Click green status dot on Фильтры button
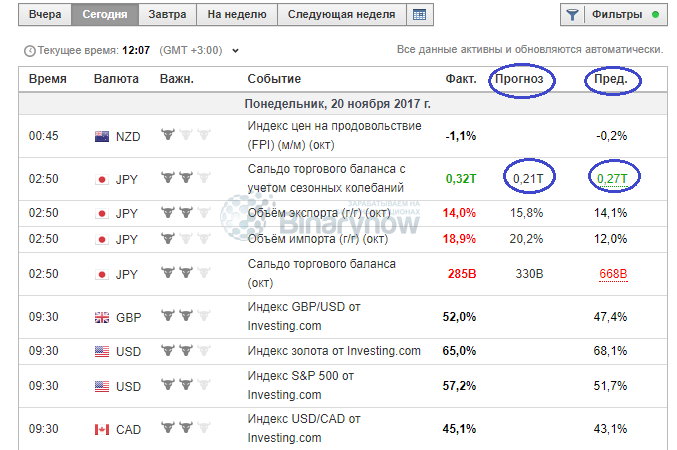Viewport: 677px width, 450px height. pos(655,15)
